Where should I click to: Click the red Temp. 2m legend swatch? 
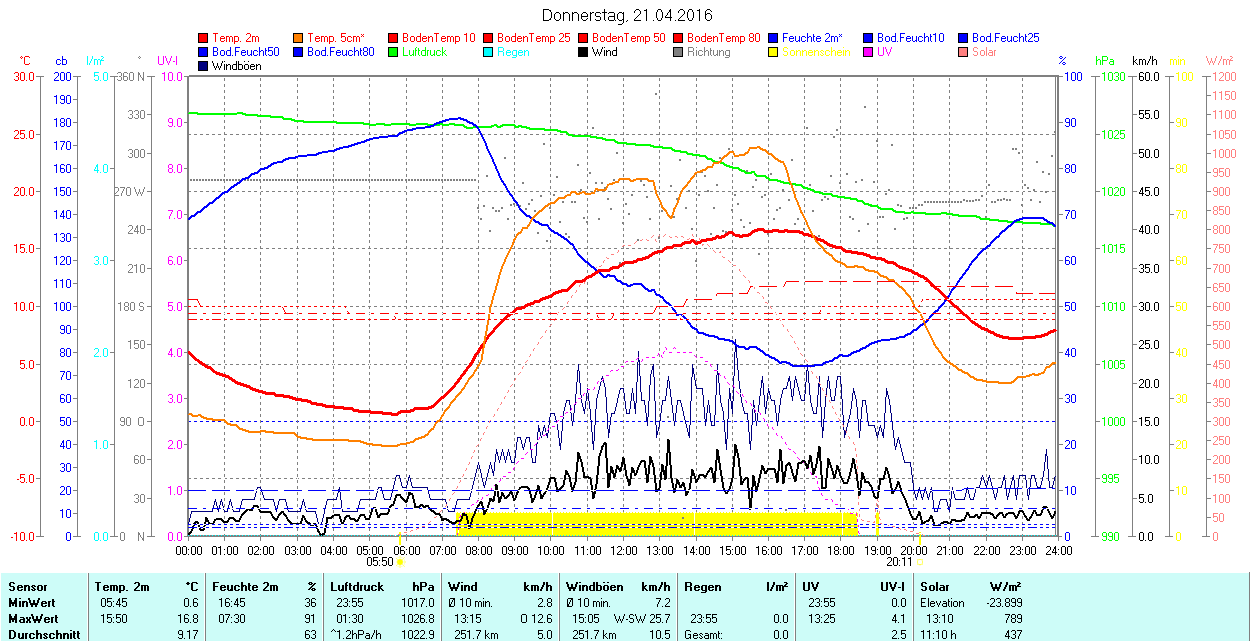click(x=204, y=38)
